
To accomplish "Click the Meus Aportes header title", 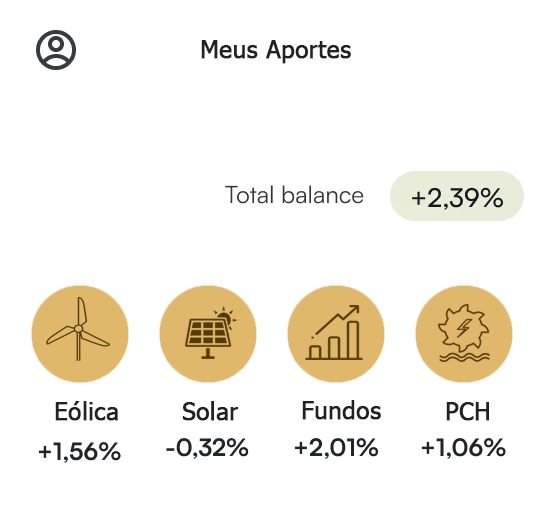I will click(276, 50).
